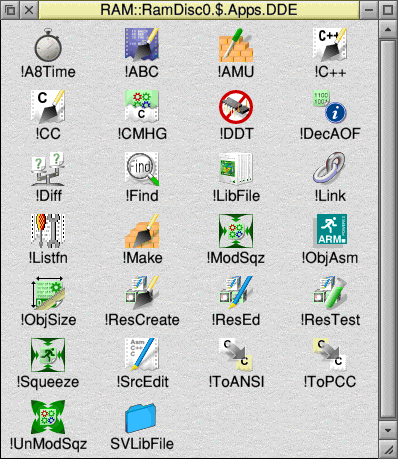Click the window close X button

tap(29, 10)
